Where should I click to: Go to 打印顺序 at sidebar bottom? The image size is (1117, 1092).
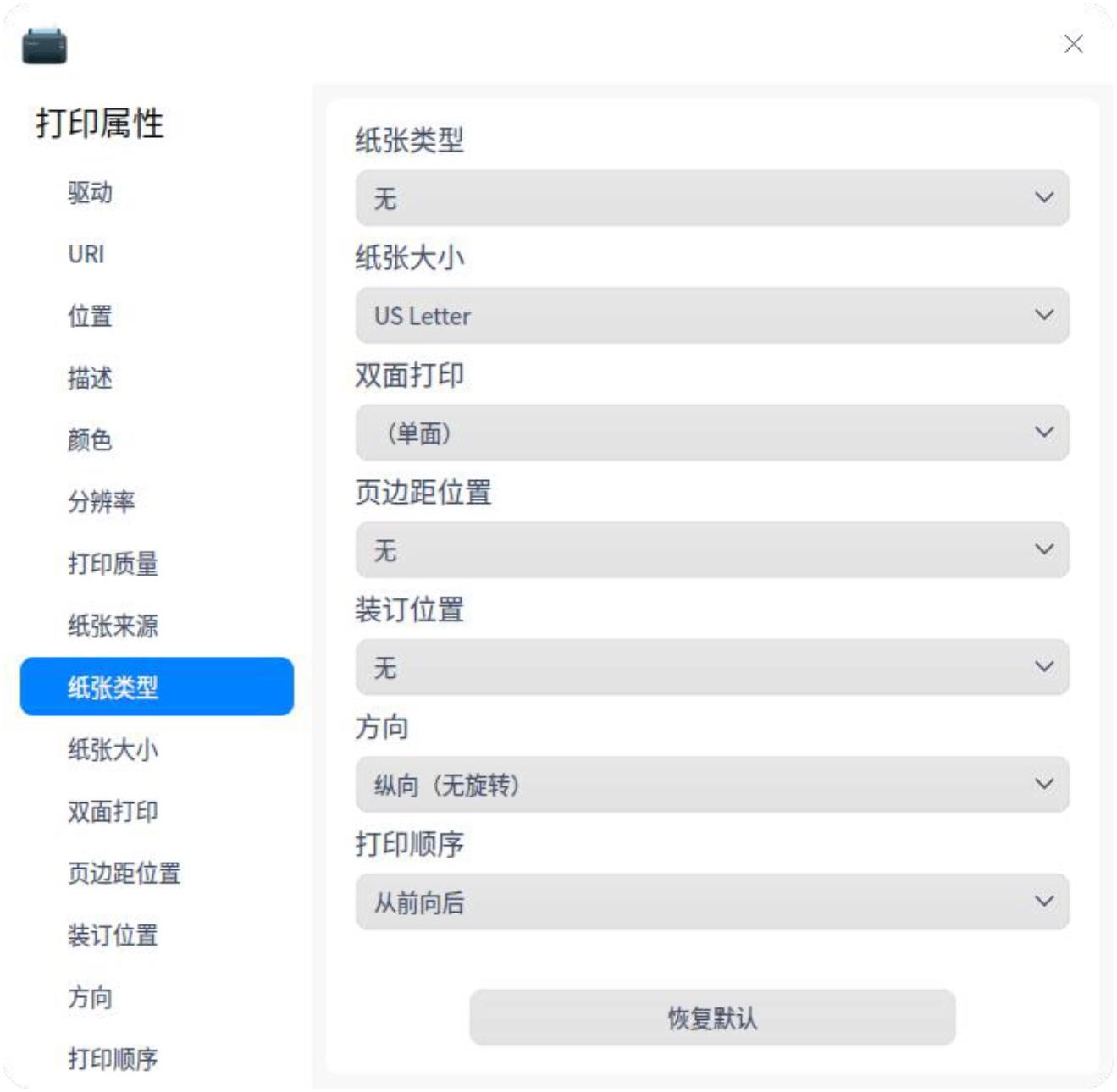pos(113,1058)
